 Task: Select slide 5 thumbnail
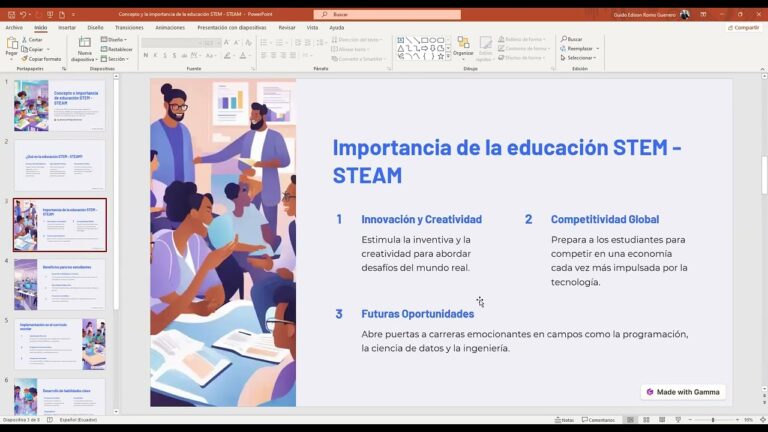[x=60, y=344]
